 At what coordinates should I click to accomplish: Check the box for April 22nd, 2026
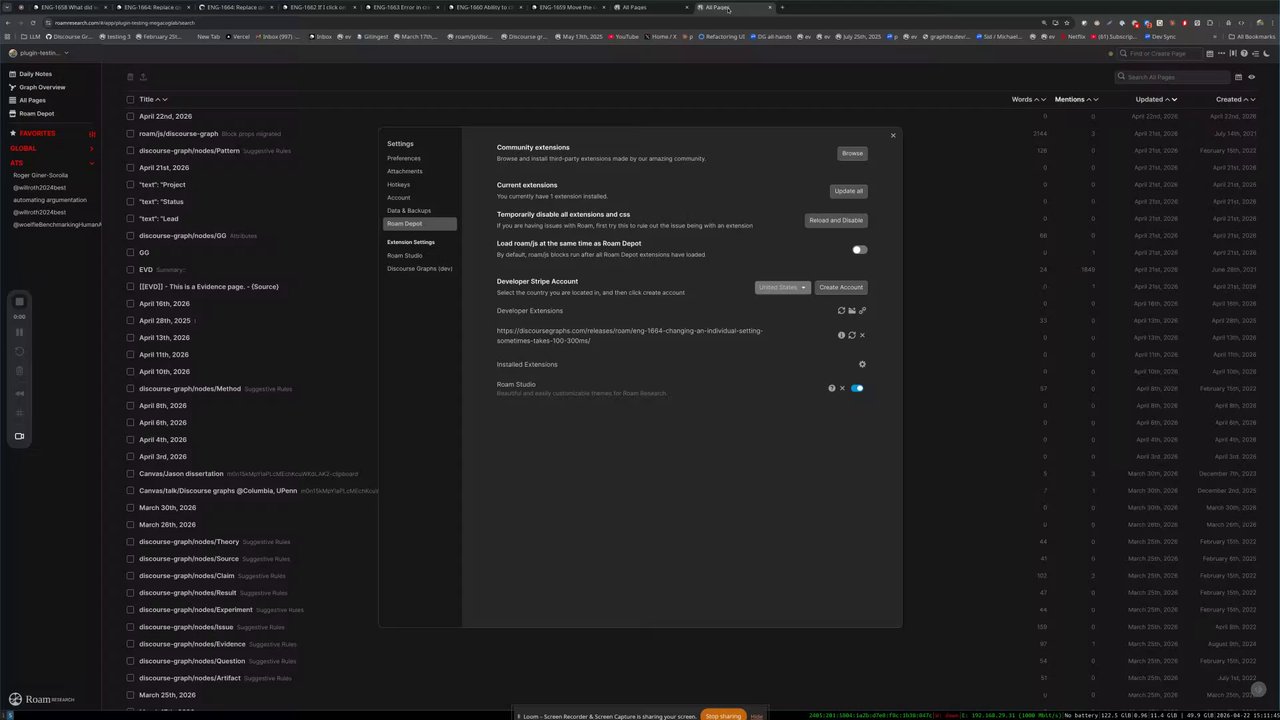pyautogui.click(x=130, y=116)
